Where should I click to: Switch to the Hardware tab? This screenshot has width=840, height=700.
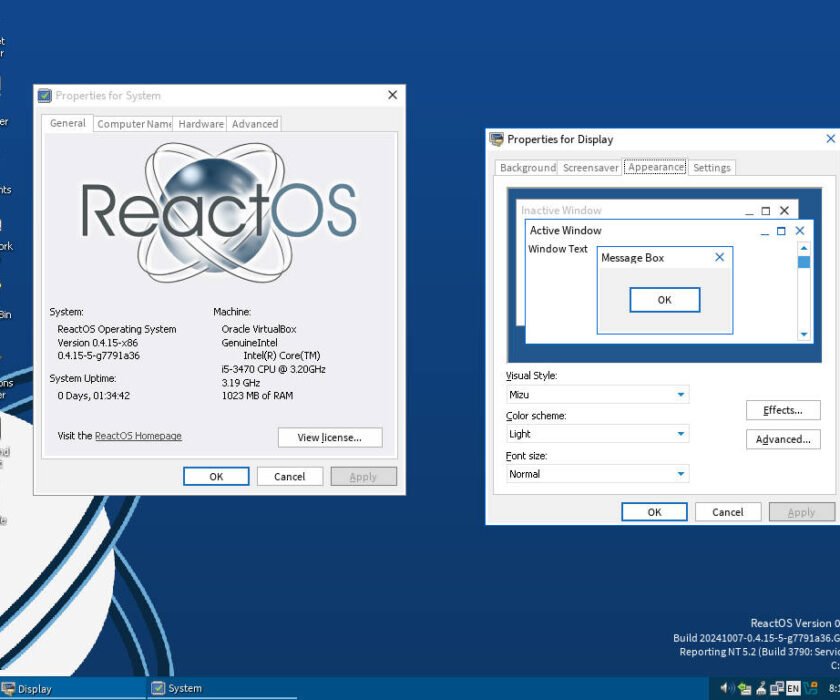tap(200, 123)
